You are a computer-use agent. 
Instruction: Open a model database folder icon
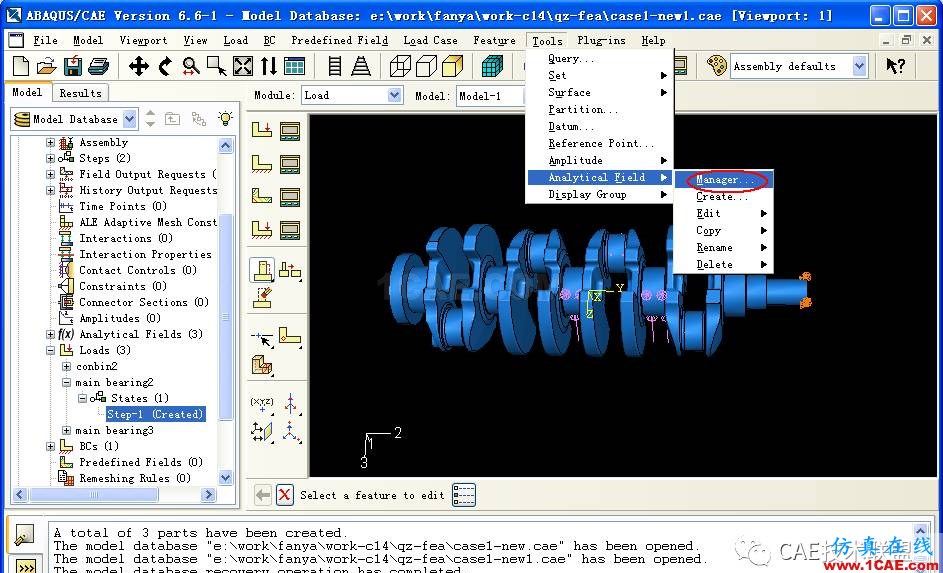(46, 66)
